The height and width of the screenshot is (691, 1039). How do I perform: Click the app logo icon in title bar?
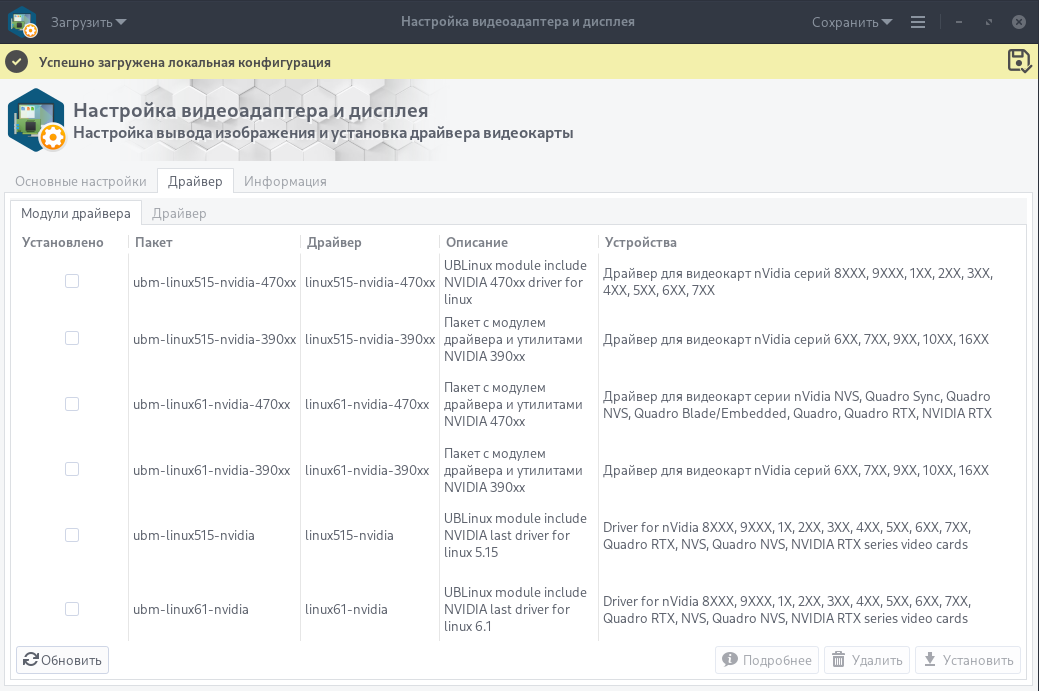pyautogui.click(x=23, y=22)
